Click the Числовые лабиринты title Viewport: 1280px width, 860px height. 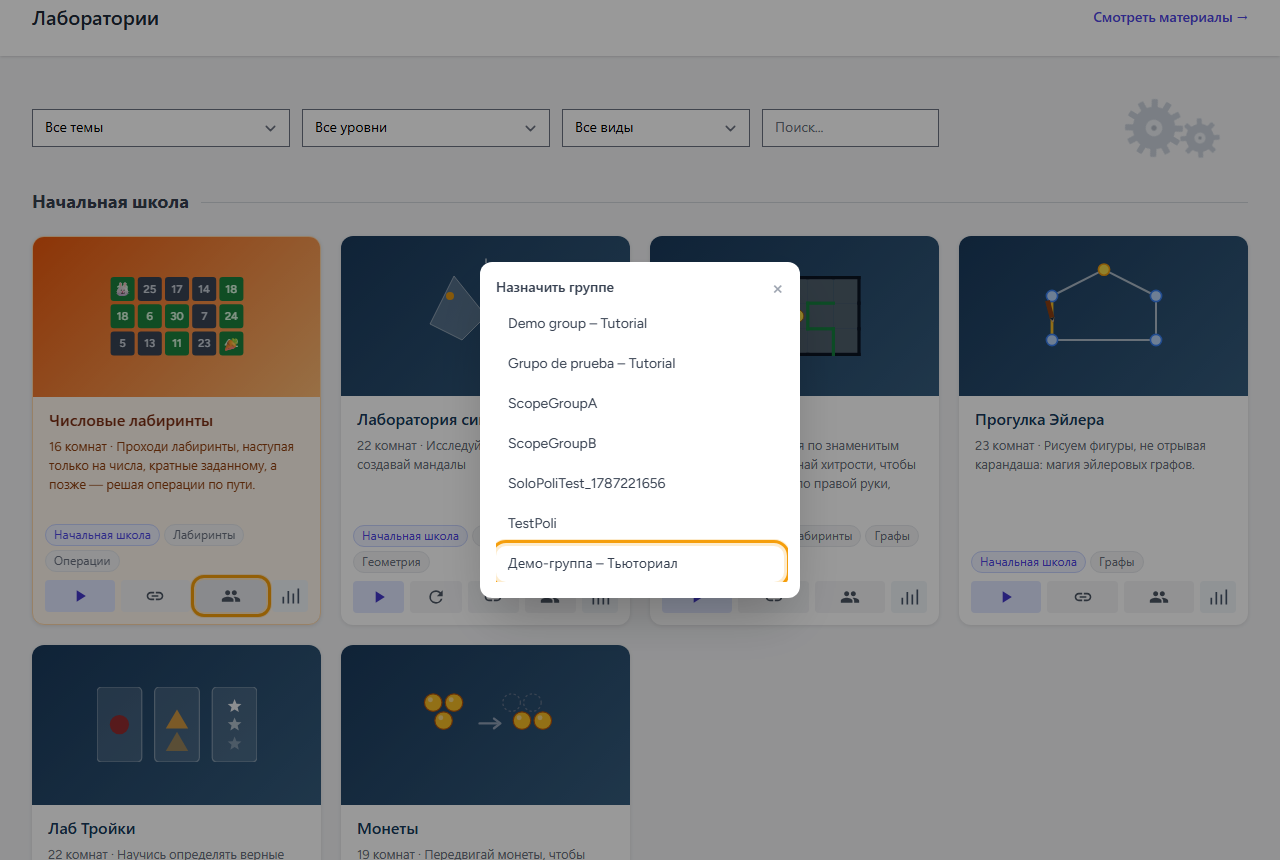(131, 421)
